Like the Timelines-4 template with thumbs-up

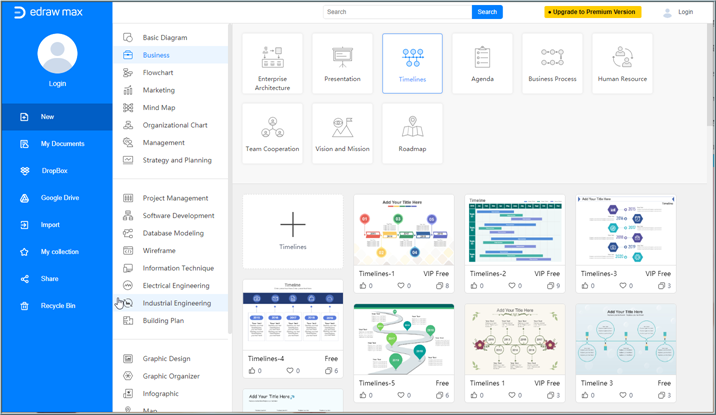252,371
